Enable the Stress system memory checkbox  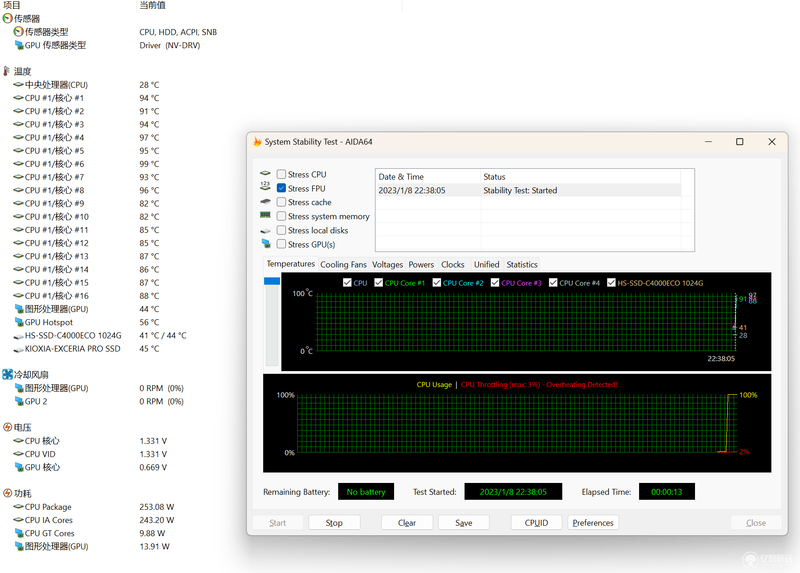coord(281,216)
